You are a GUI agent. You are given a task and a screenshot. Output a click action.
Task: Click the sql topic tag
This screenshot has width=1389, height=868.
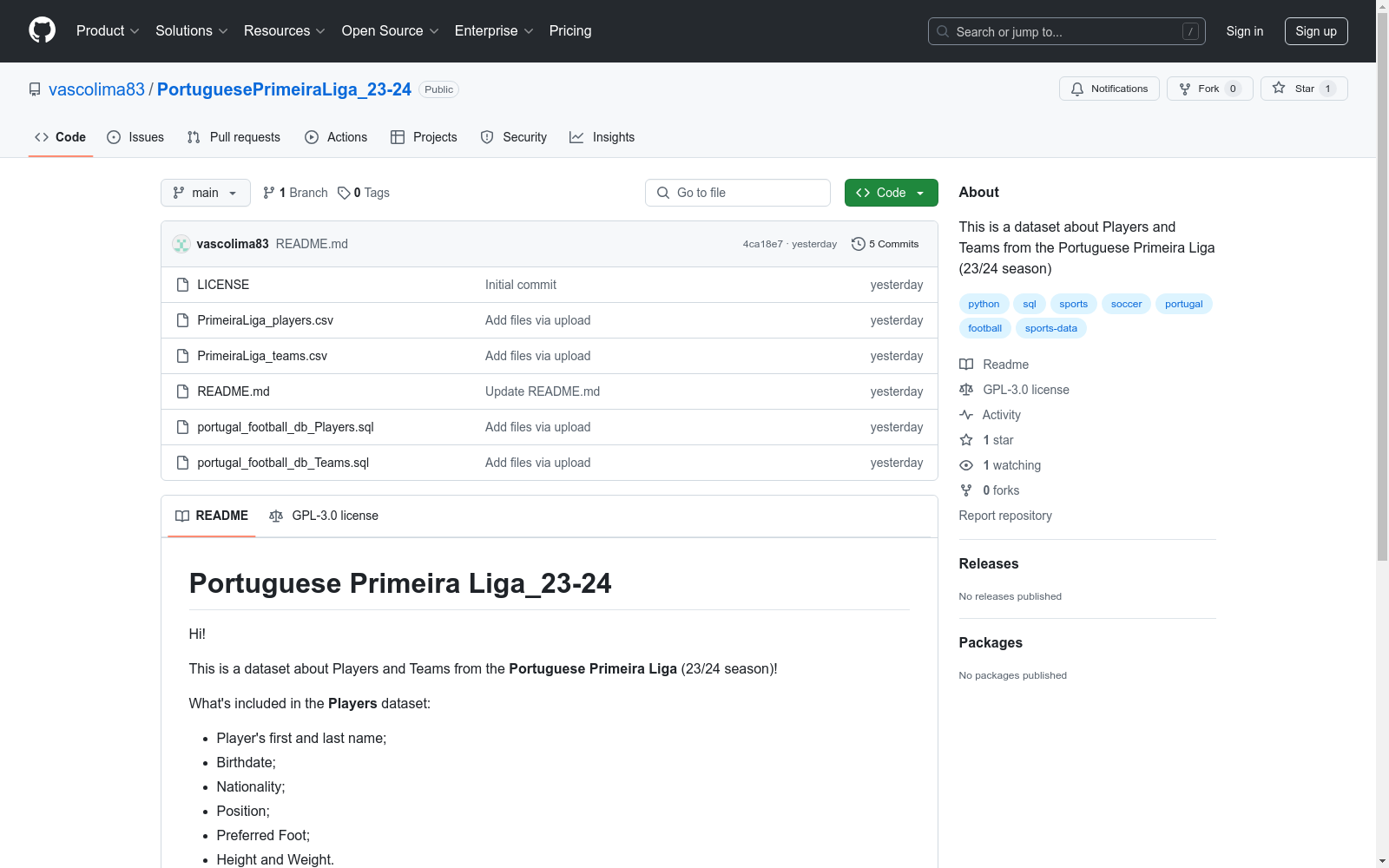coord(1030,304)
